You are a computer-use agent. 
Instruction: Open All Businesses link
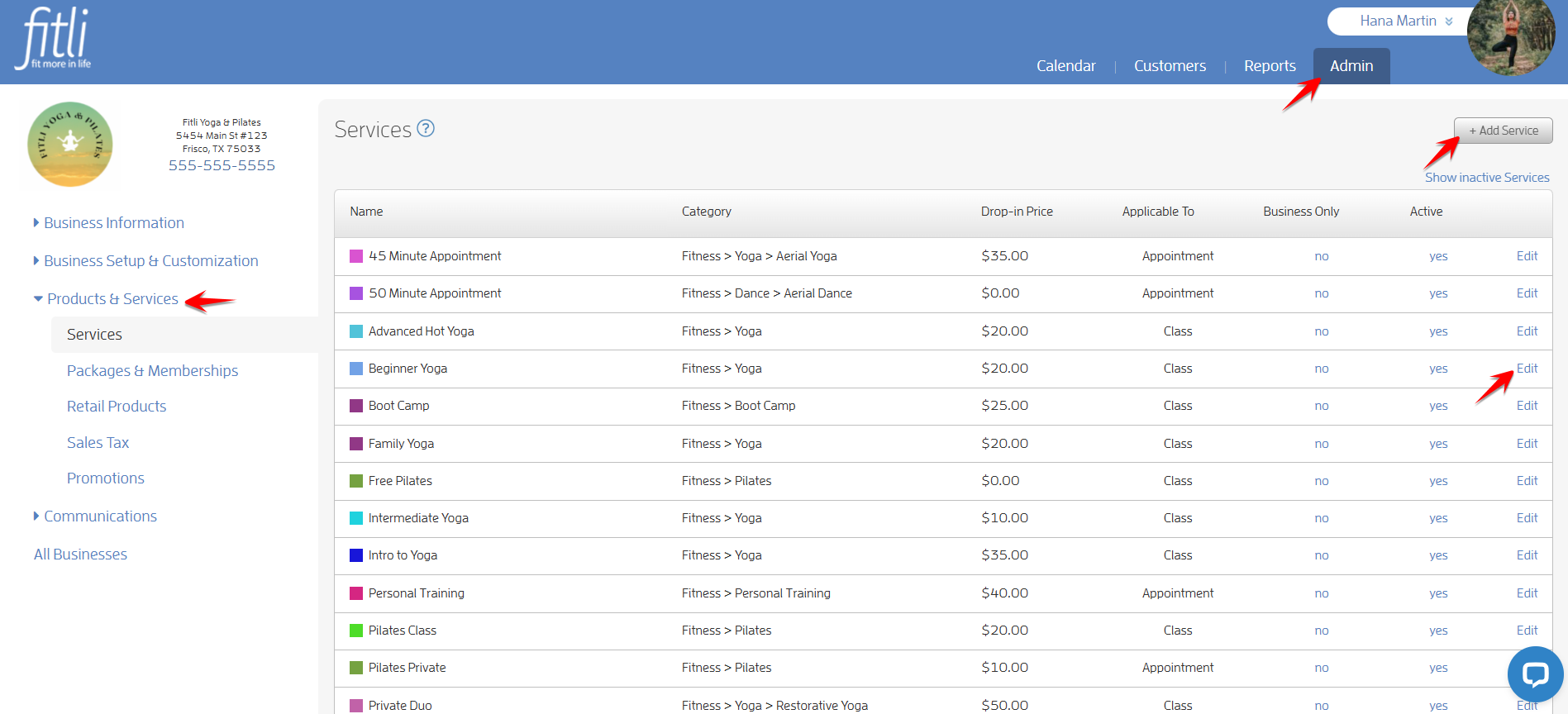tap(80, 554)
